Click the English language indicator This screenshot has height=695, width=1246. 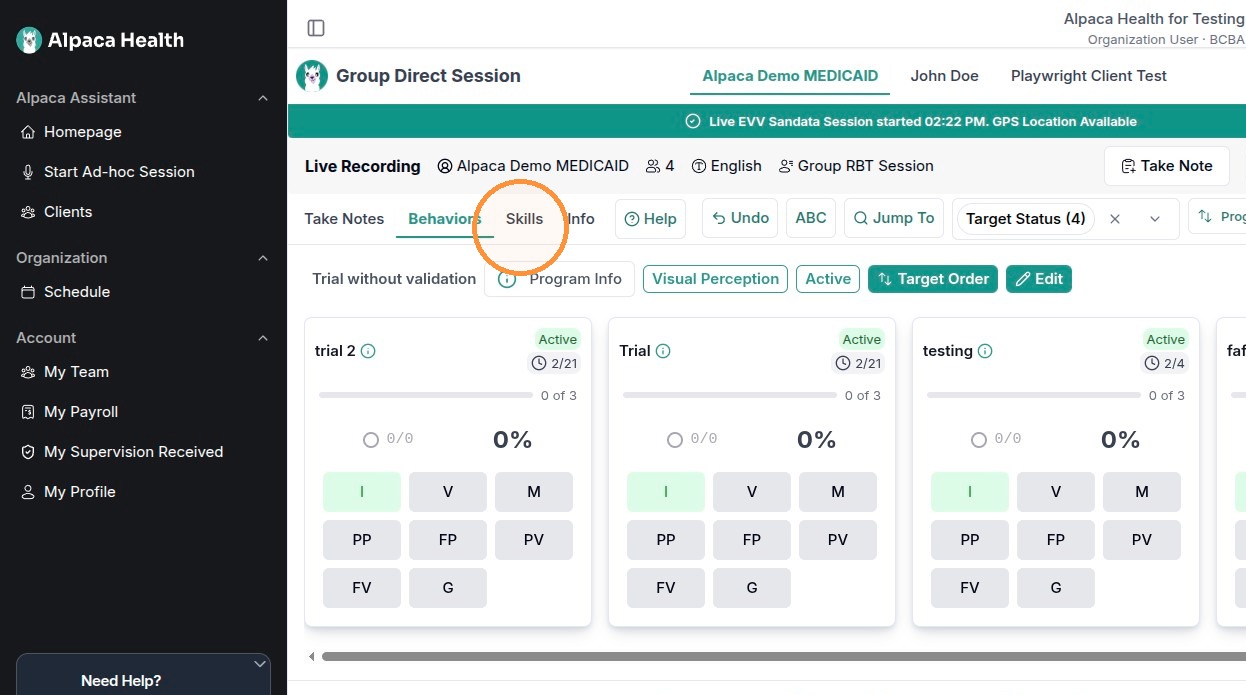coord(727,166)
